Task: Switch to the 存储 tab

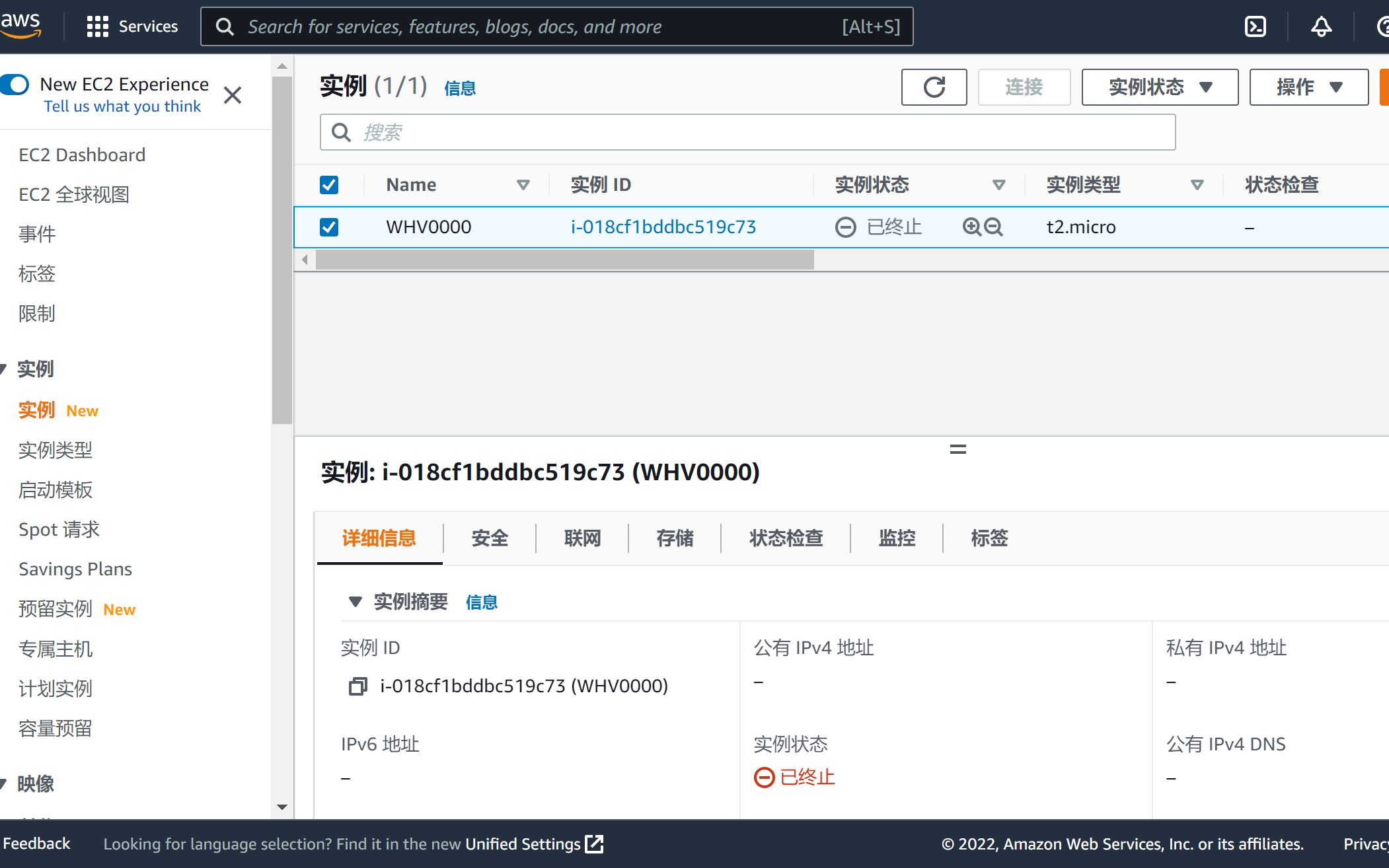Action: click(675, 538)
